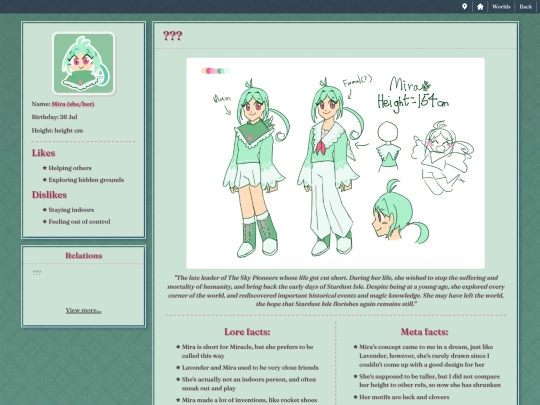Click 'Lavender and Mira used to be' fact
This screenshot has width=540, height=405.
tap(250, 367)
